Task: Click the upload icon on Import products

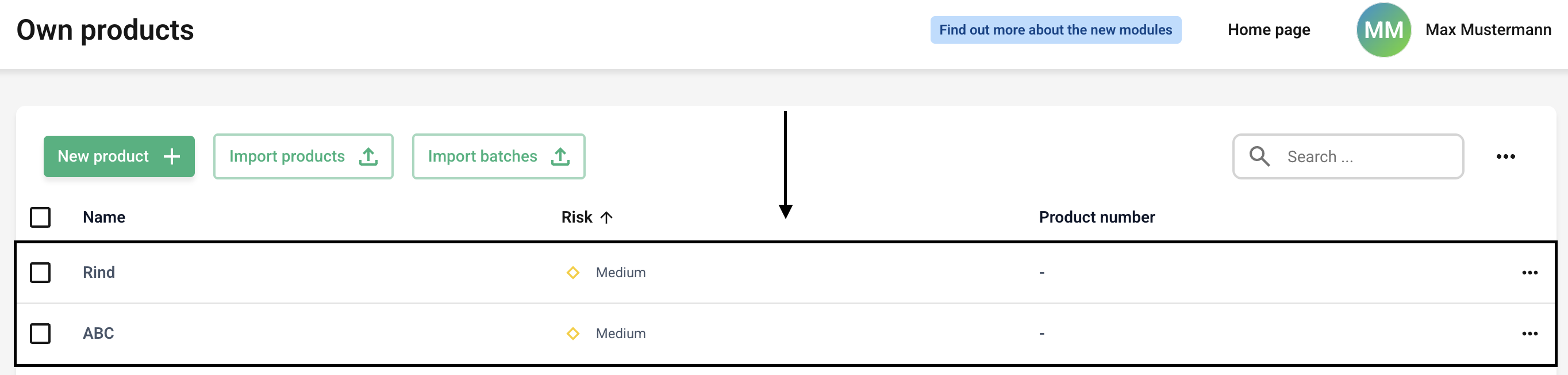Action: (368, 156)
